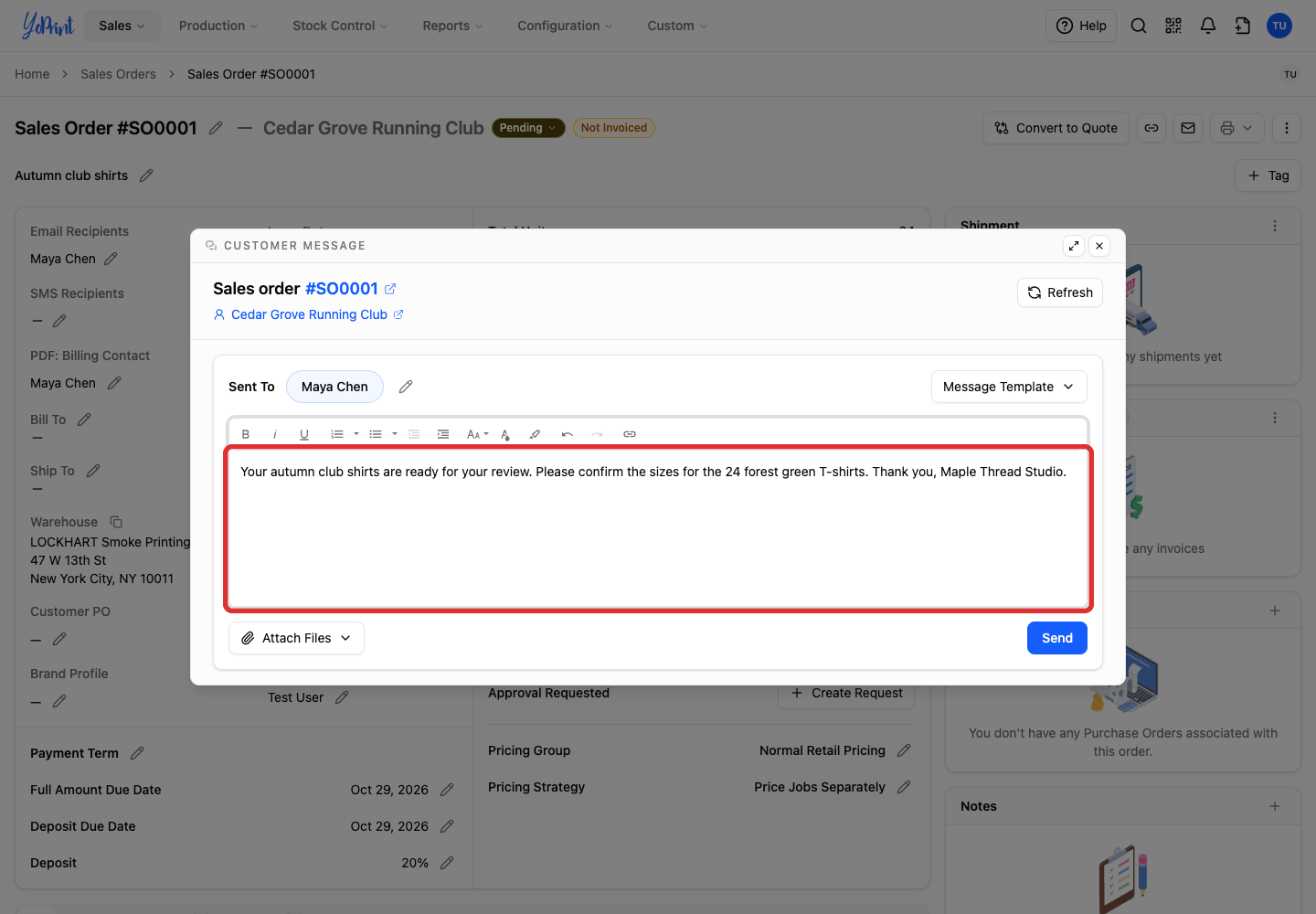The height and width of the screenshot is (914, 1316).
Task: Expand the customer message dialog to fullscreen
Action: pos(1074,246)
